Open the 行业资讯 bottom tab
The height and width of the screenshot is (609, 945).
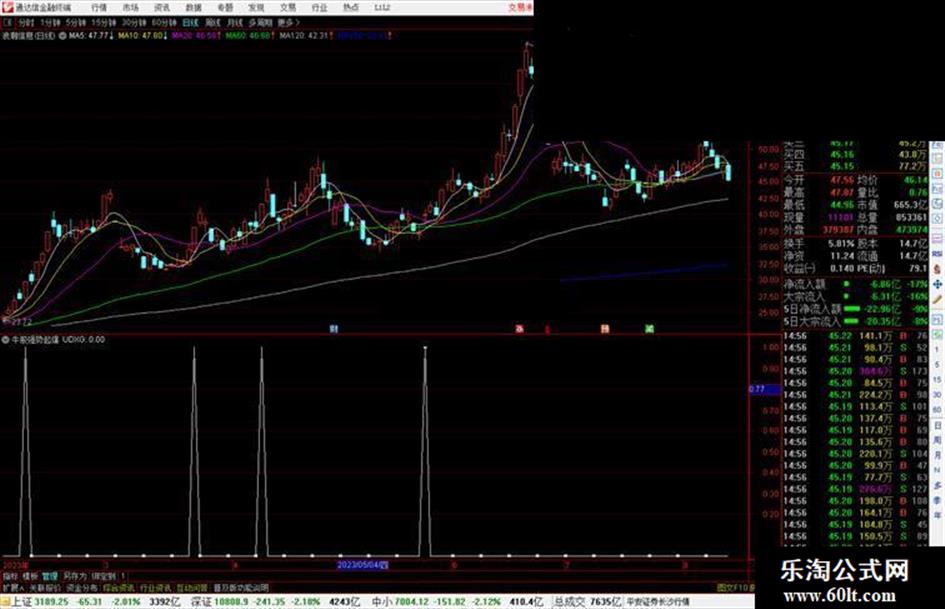pos(155,587)
